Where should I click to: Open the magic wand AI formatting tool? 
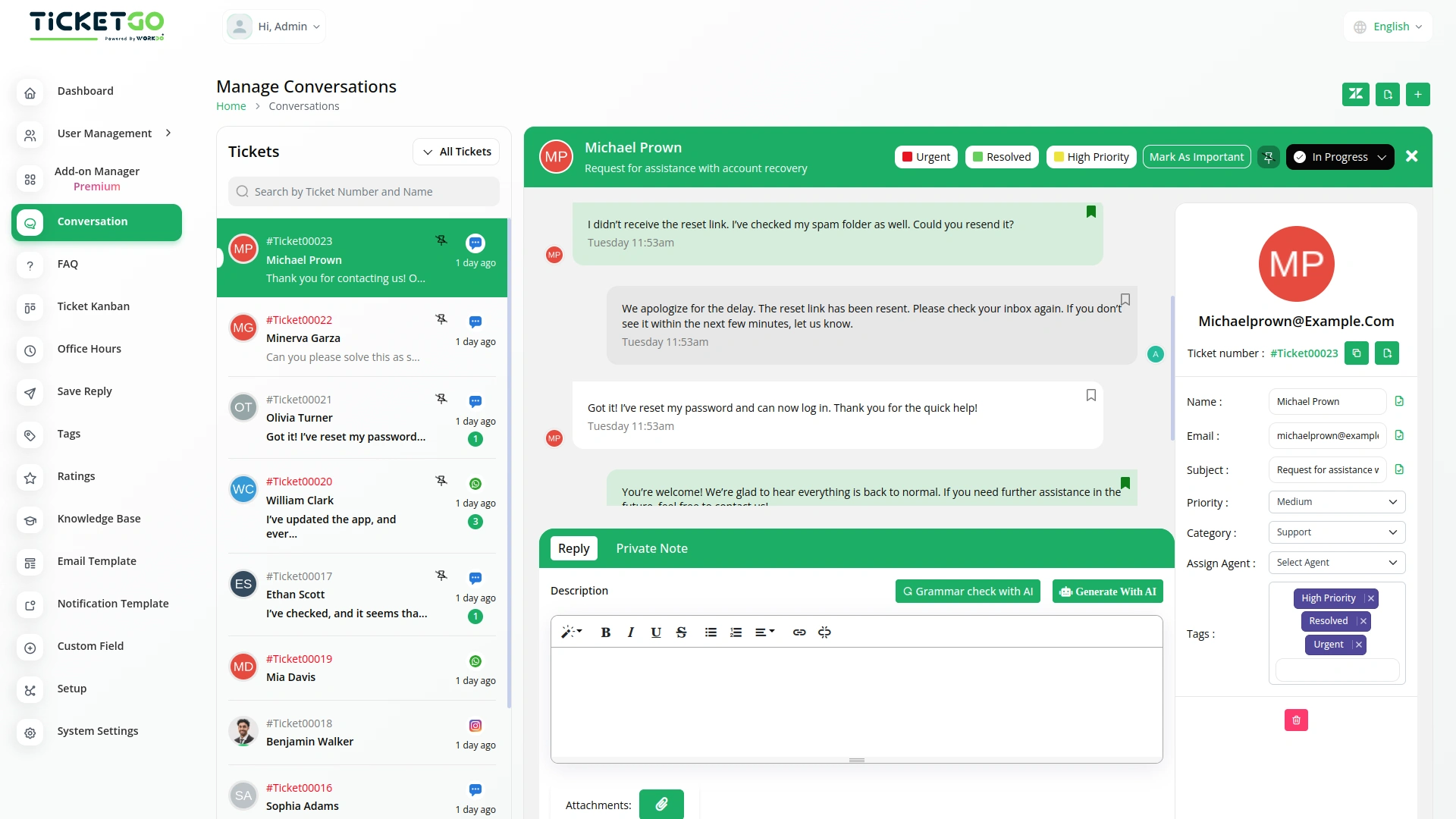(572, 632)
